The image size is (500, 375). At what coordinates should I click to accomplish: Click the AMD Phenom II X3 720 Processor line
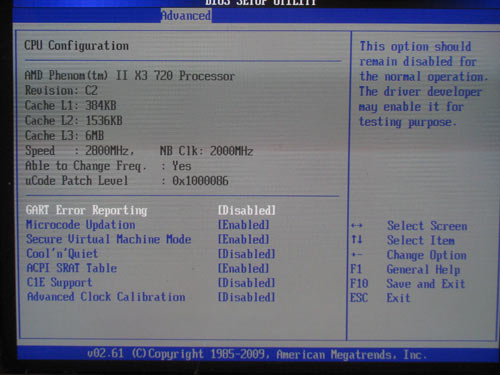click(130, 76)
